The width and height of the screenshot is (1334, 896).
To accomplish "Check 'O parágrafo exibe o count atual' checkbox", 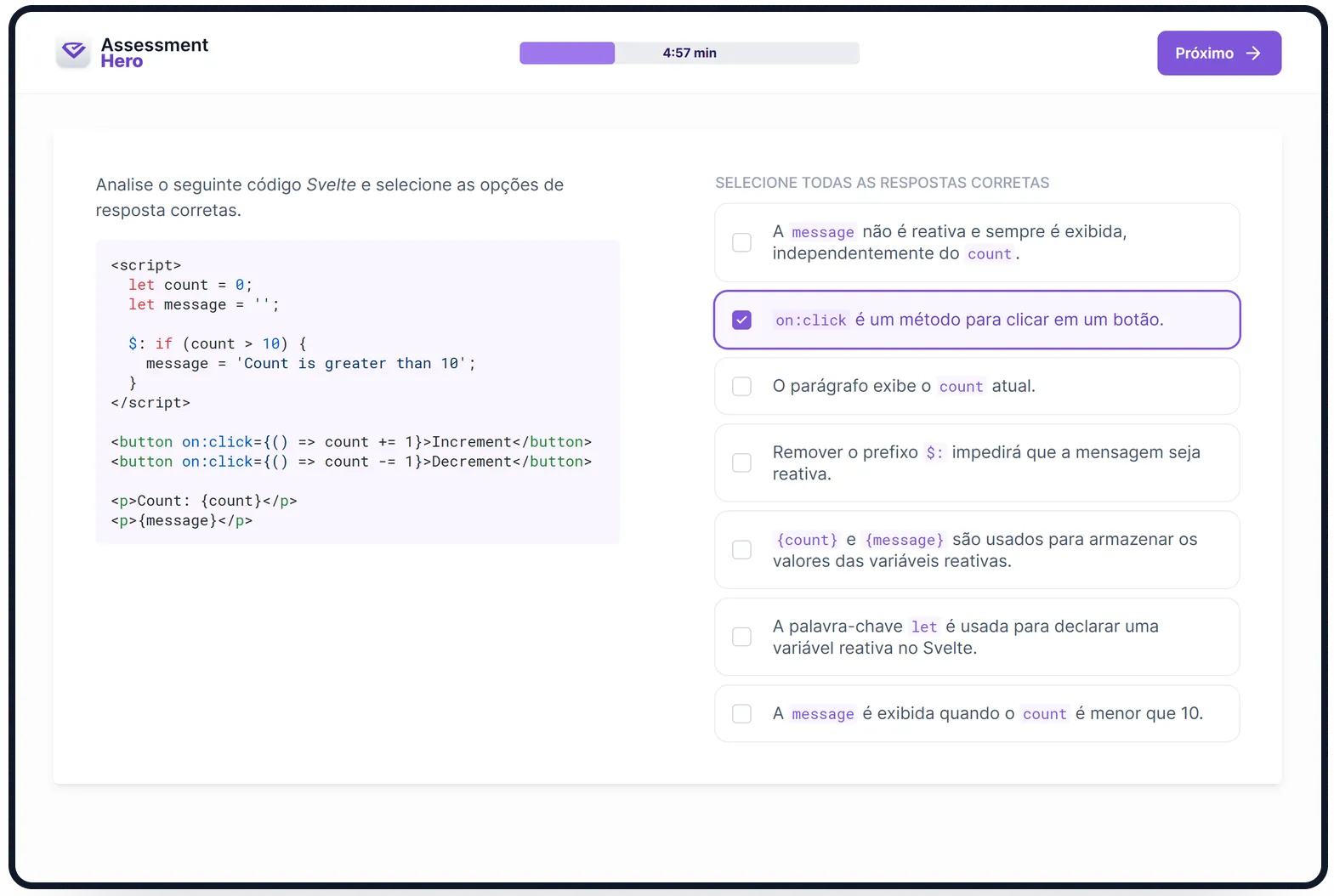I will coord(742,386).
